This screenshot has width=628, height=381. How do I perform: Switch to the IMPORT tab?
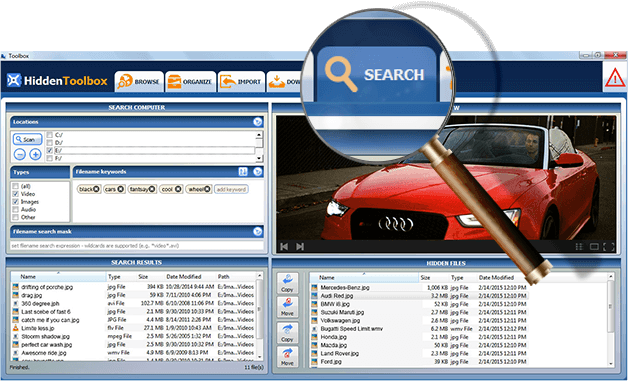coord(241,81)
